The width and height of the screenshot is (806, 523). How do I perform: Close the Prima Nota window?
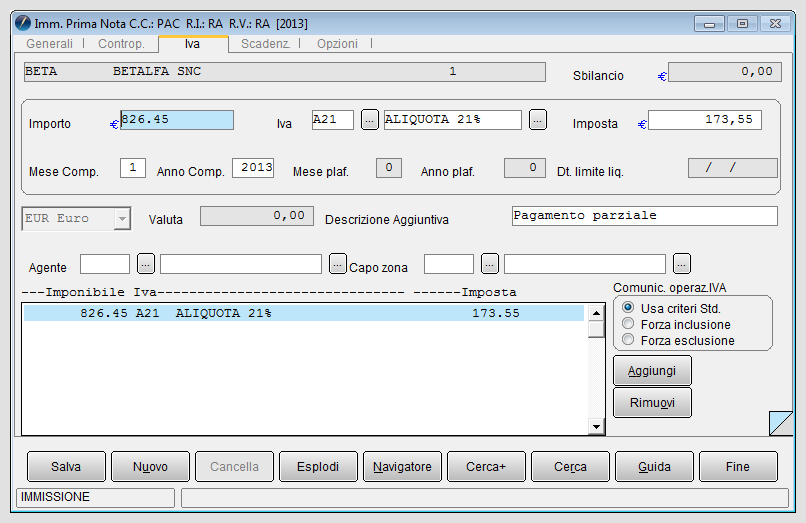point(776,24)
